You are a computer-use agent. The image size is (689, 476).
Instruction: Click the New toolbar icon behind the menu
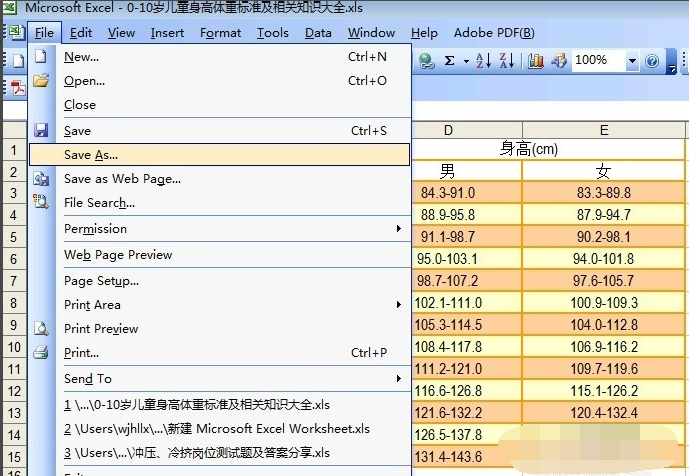click(18, 61)
